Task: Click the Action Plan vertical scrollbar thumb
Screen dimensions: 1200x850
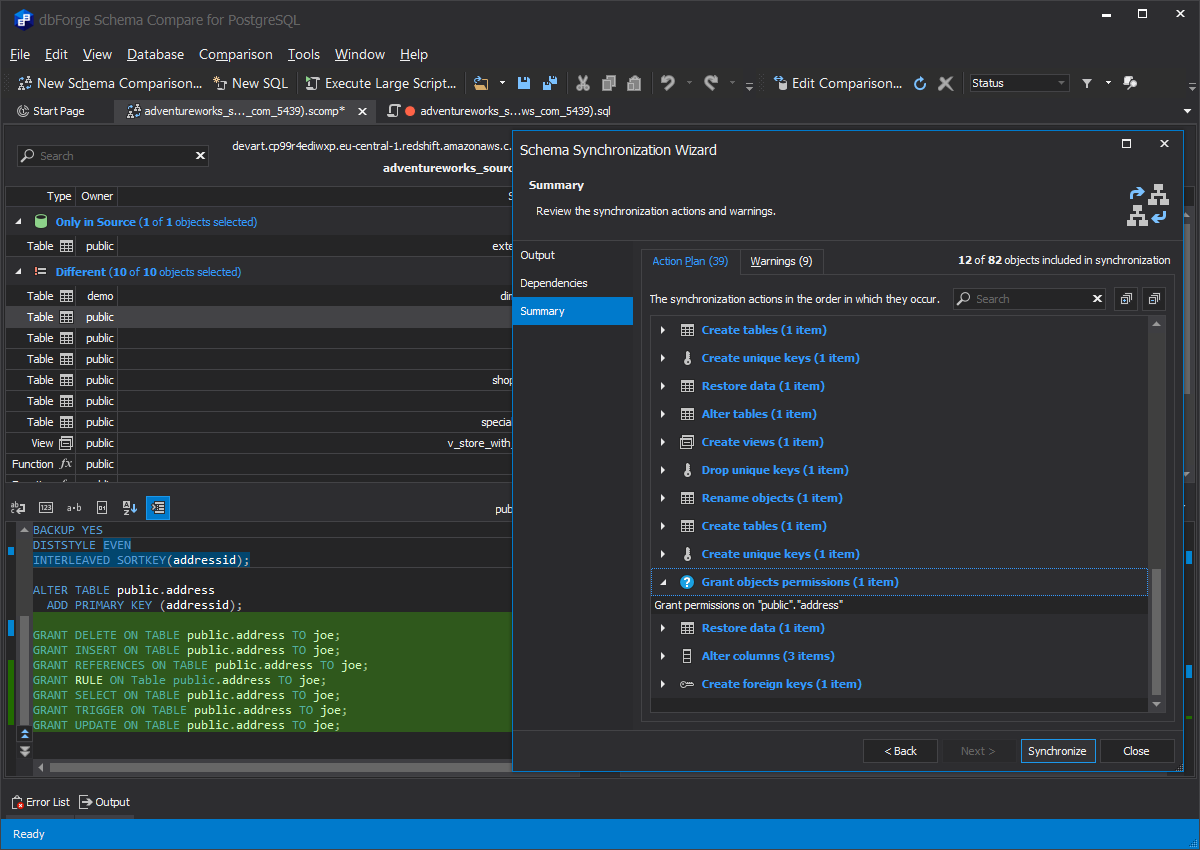Action: 1157,632
